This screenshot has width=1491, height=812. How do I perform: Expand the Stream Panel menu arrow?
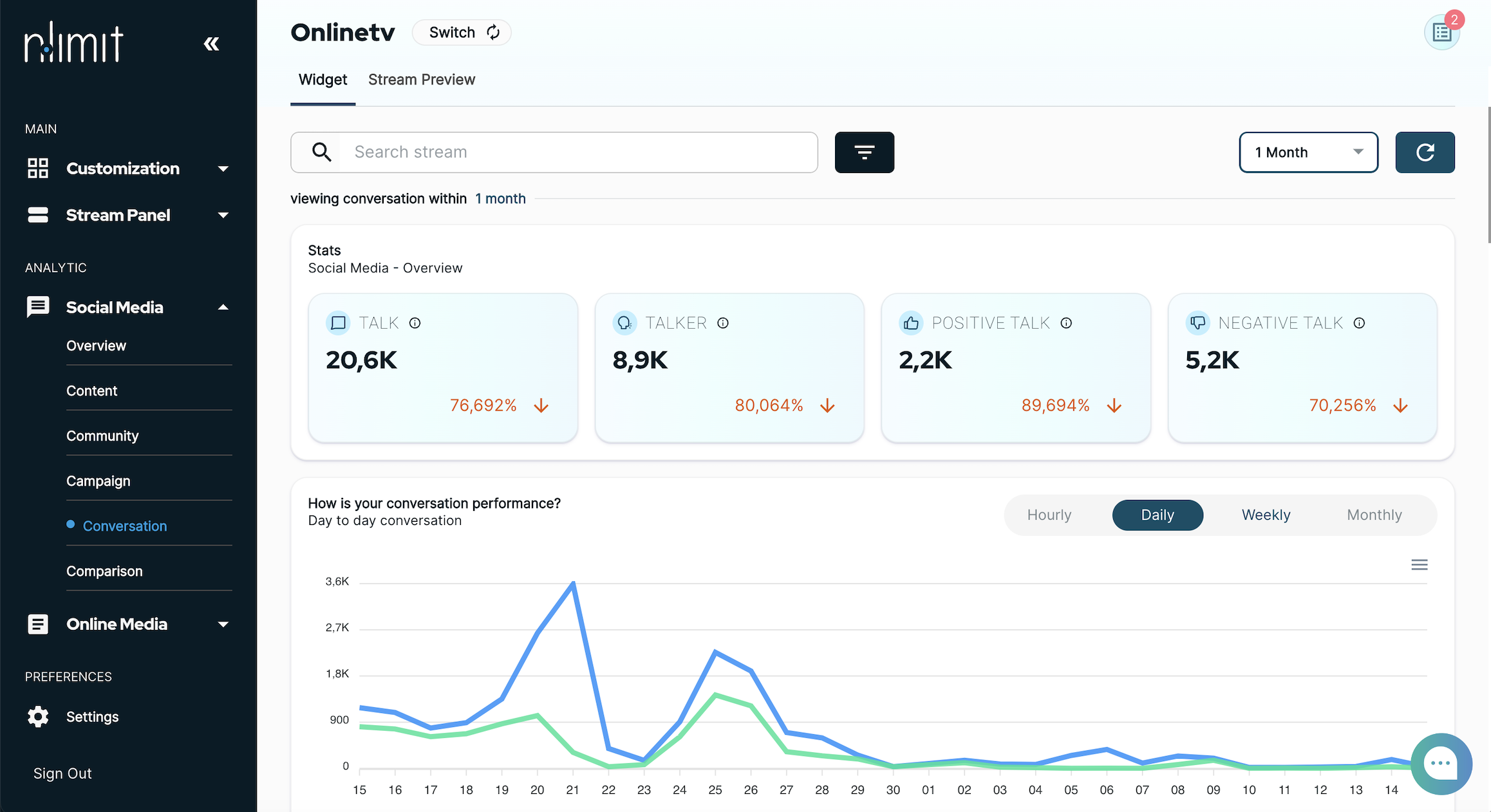pos(223,216)
